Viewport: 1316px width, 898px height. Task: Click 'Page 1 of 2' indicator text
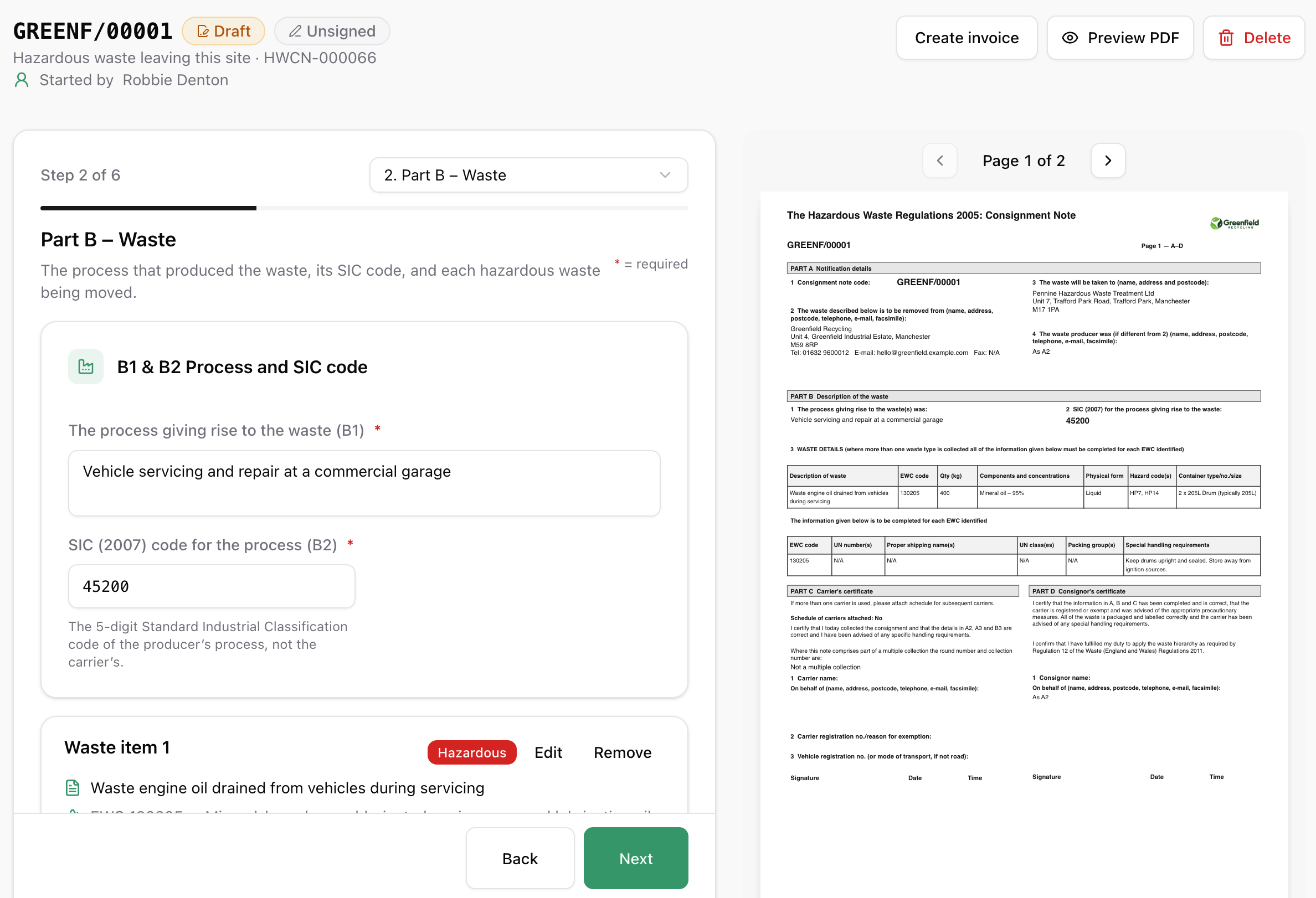(1023, 161)
